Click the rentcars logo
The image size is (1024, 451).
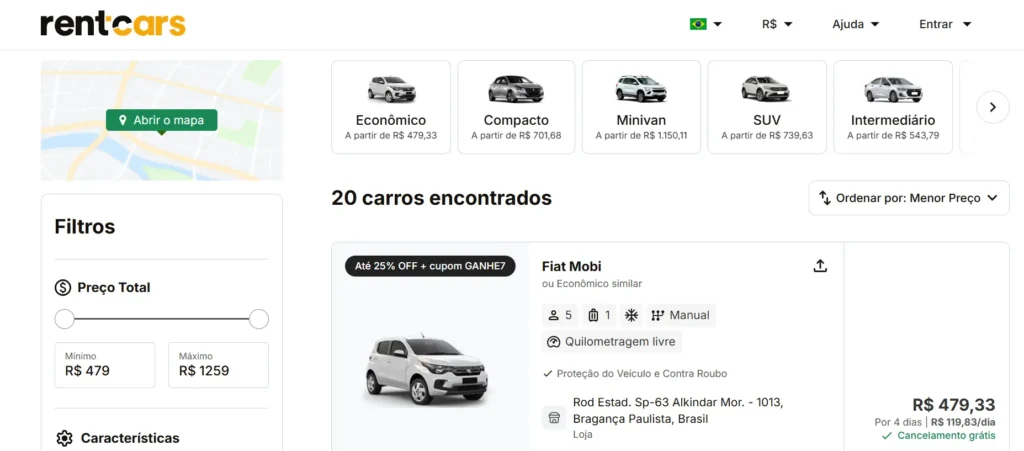click(x=113, y=24)
